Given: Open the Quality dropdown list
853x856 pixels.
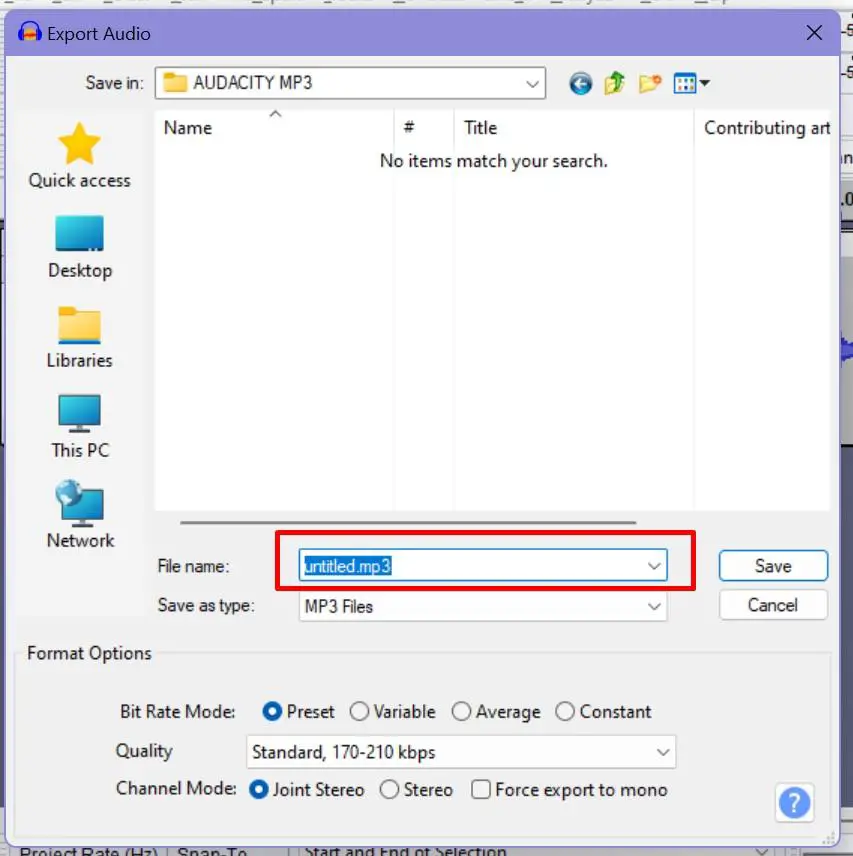Looking at the screenshot, I should tap(461, 752).
